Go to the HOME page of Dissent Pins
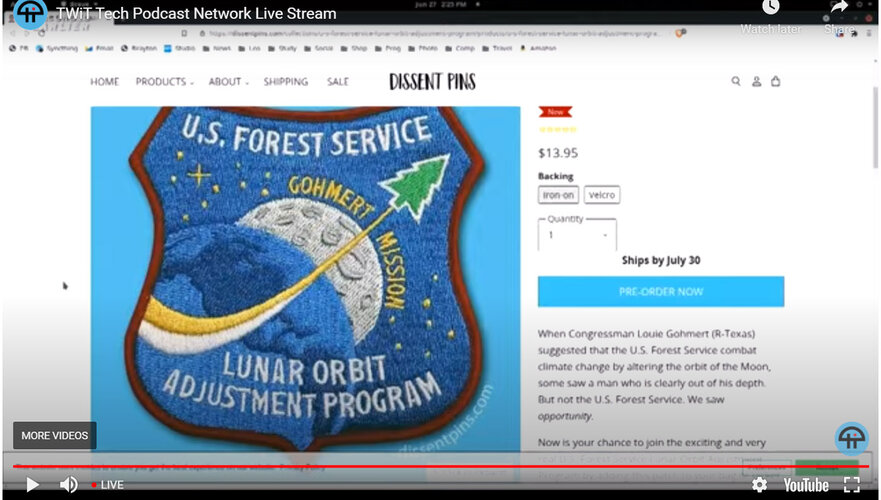This screenshot has width=881, height=500. click(x=105, y=81)
